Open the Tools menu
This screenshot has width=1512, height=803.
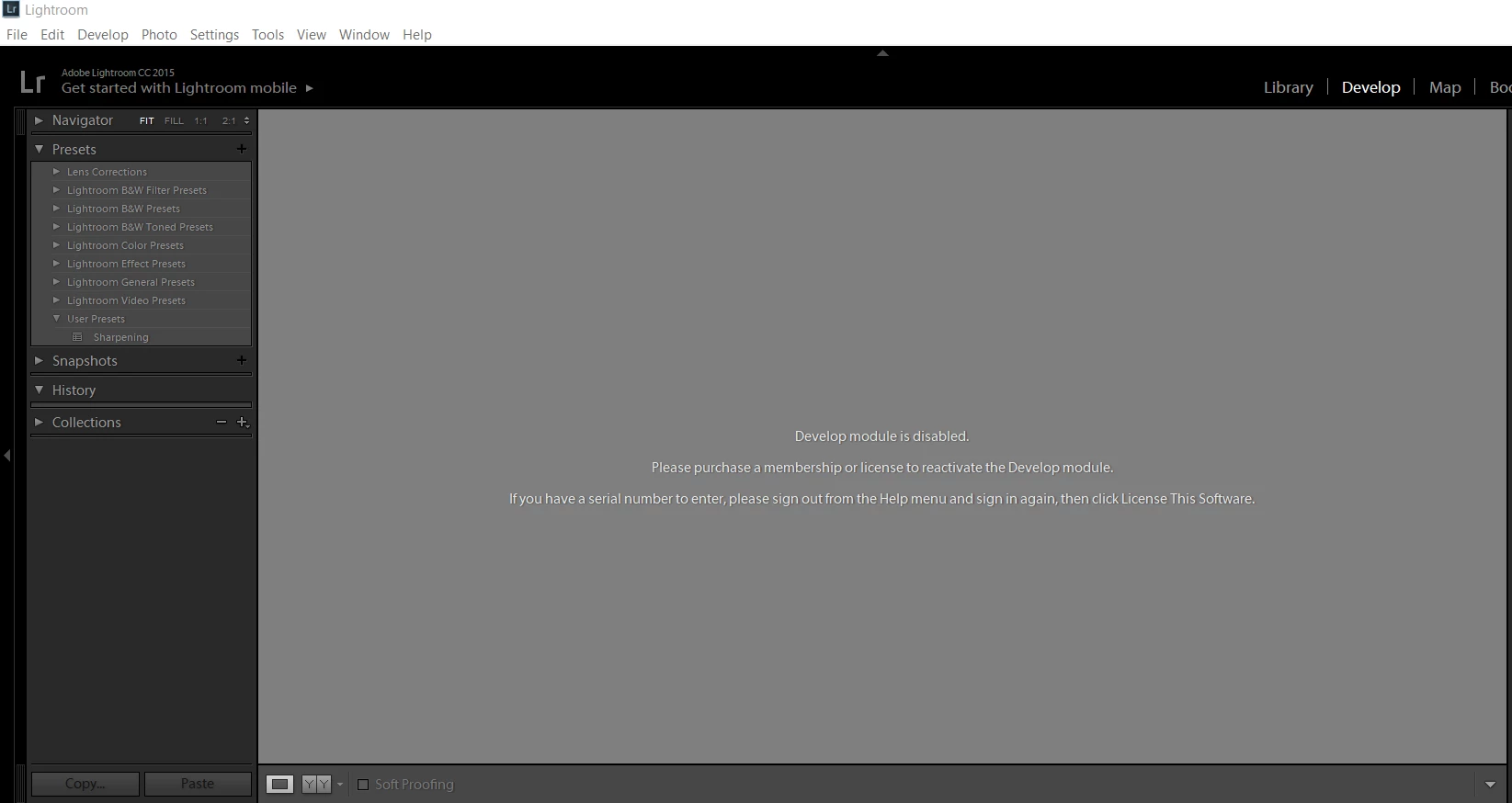pos(267,34)
